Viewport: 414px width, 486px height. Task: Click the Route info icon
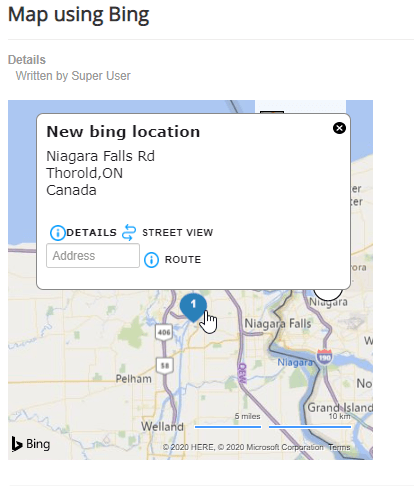click(151, 260)
